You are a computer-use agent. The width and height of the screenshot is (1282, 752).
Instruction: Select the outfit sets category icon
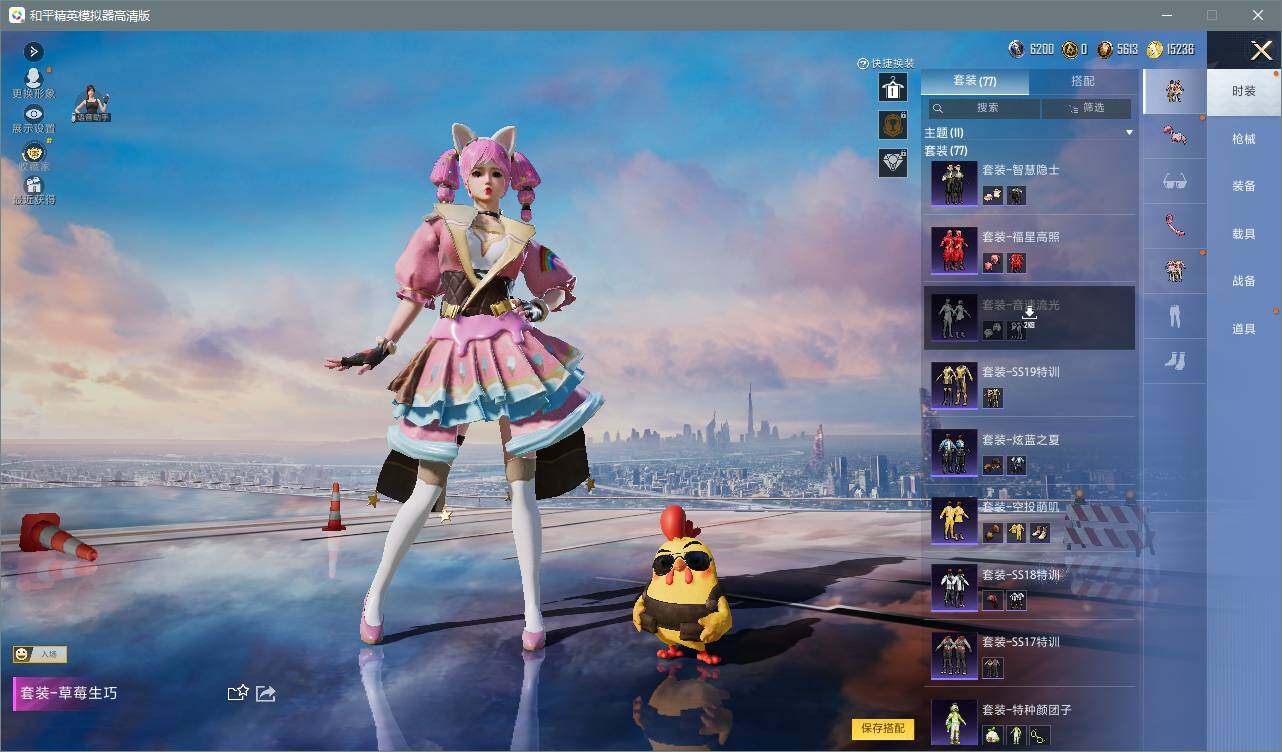click(1174, 91)
